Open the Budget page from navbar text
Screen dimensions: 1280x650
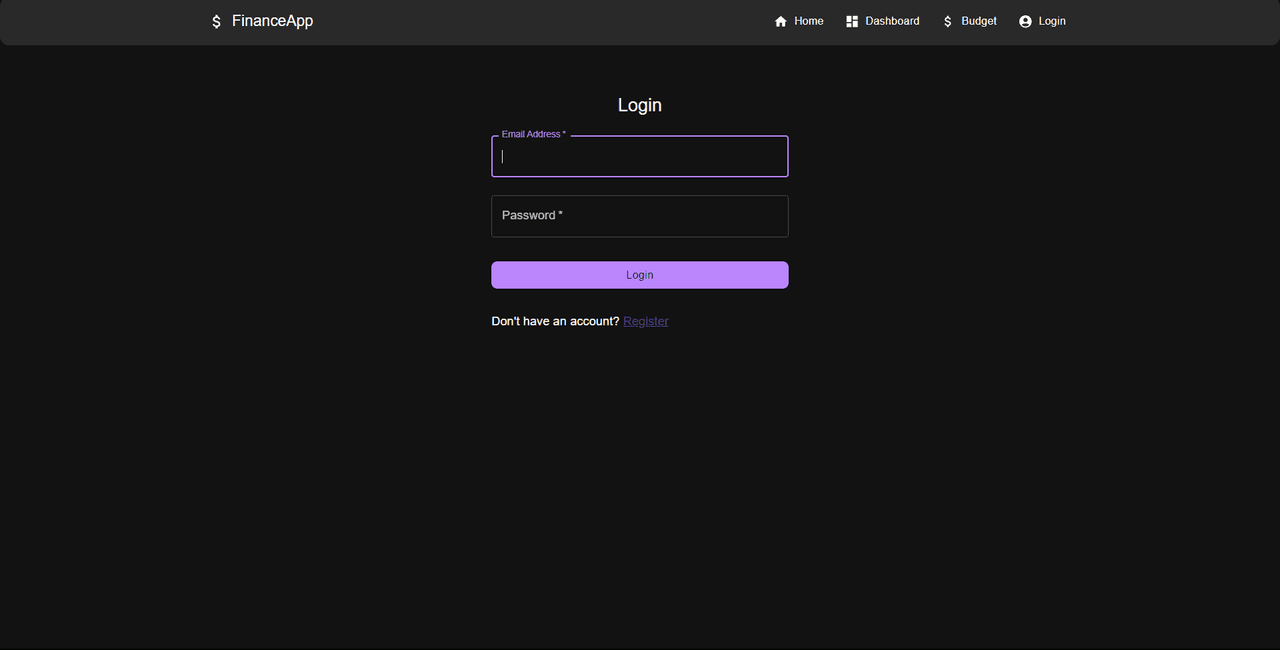[979, 21]
